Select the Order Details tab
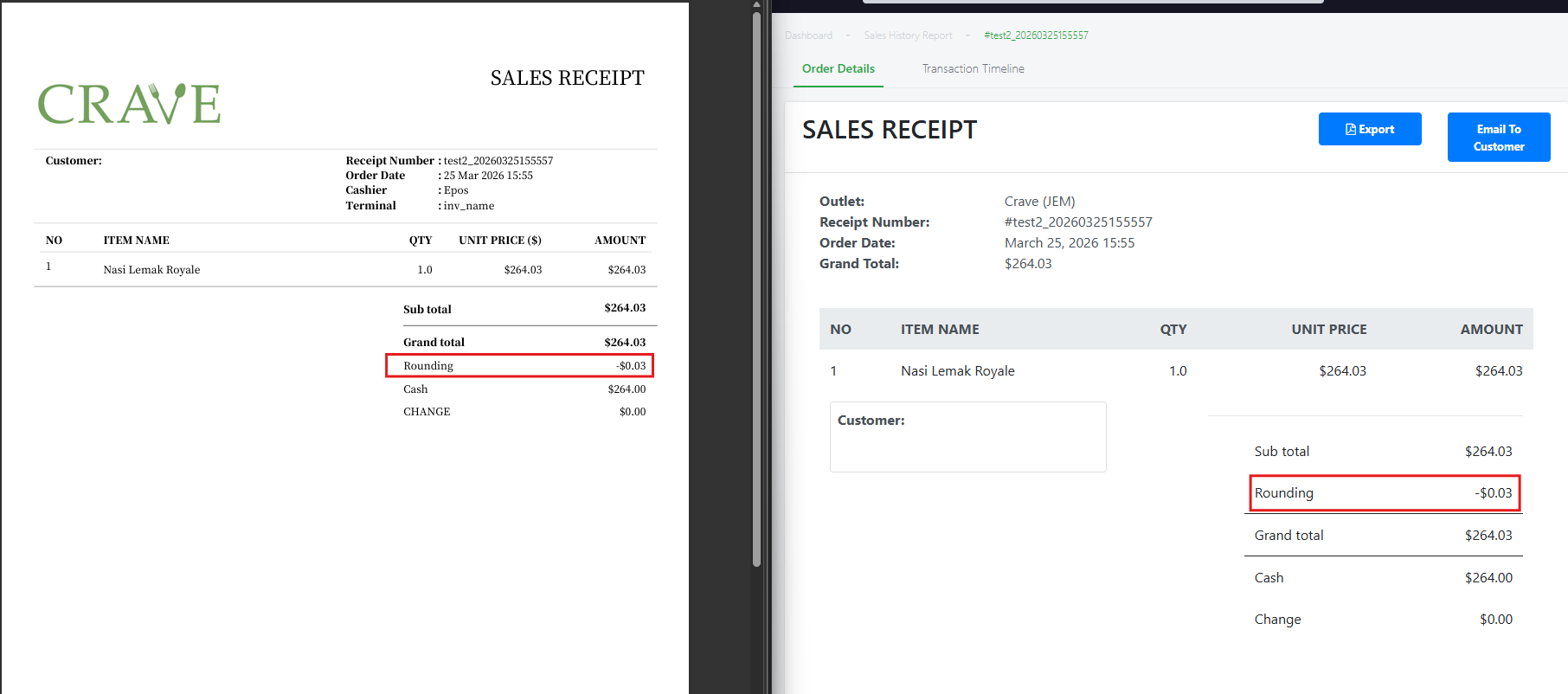The image size is (1568, 694). (x=838, y=68)
